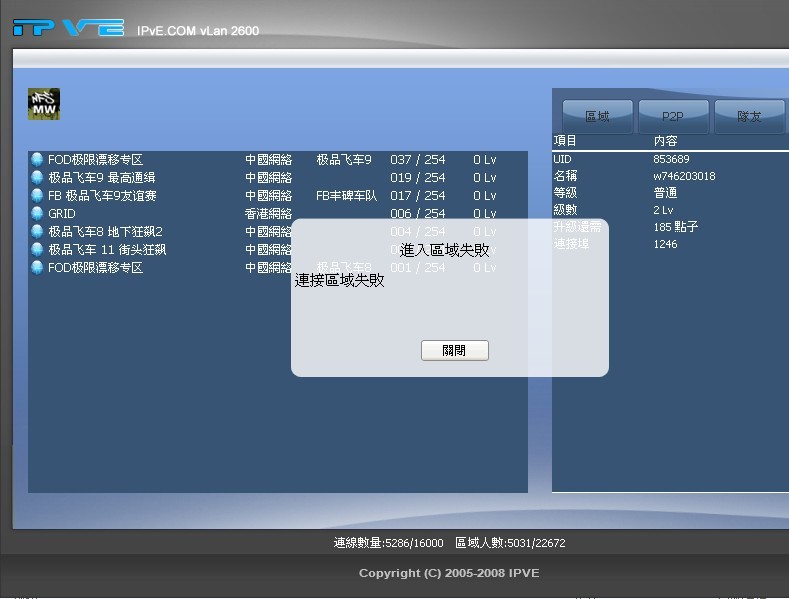789x599 pixels.
Task: Click the FB丰碑车队 cell
Action: 346,195
